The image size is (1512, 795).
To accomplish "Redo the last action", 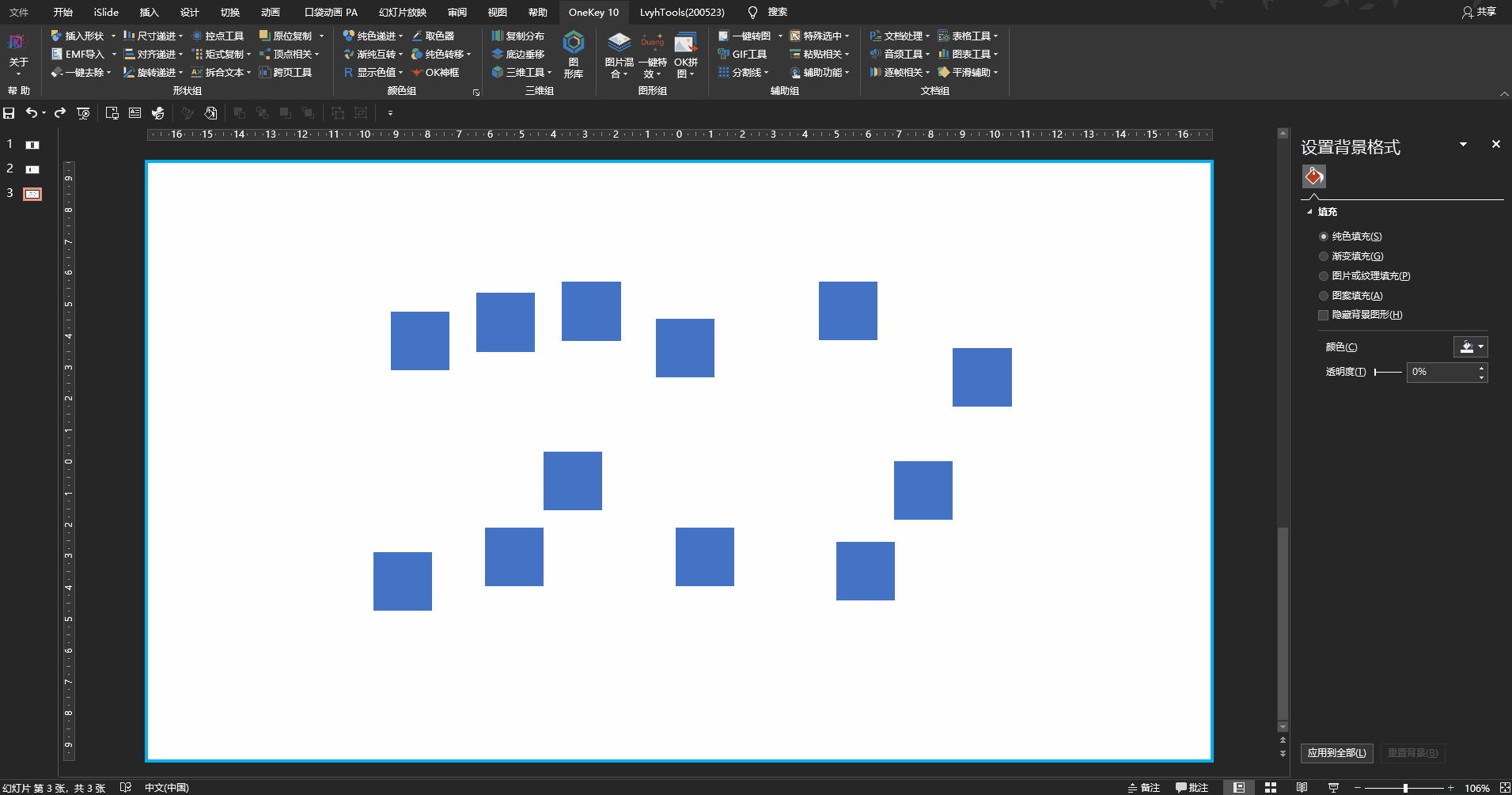I will [x=60, y=113].
